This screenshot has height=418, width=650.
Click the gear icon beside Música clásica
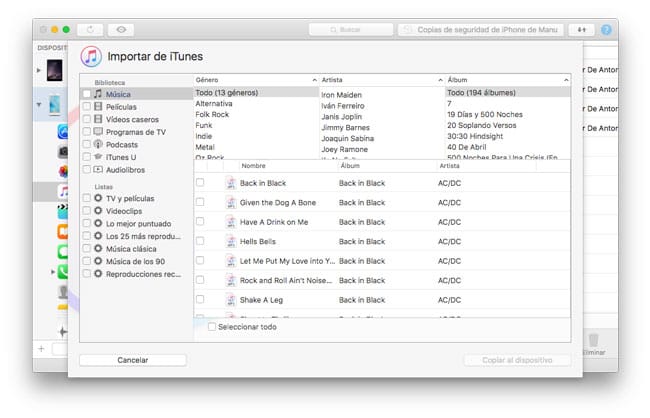pos(98,248)
